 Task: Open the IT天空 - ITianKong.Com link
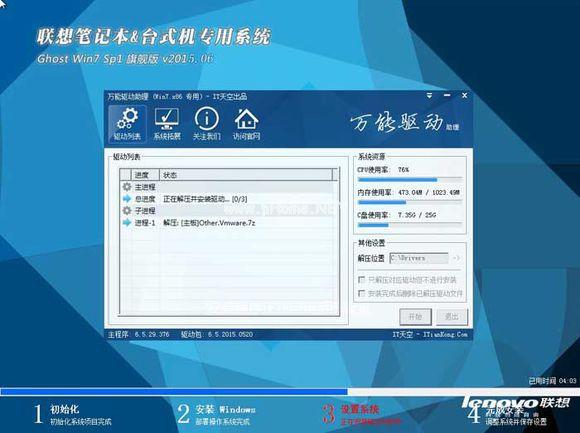pos(430,335)
